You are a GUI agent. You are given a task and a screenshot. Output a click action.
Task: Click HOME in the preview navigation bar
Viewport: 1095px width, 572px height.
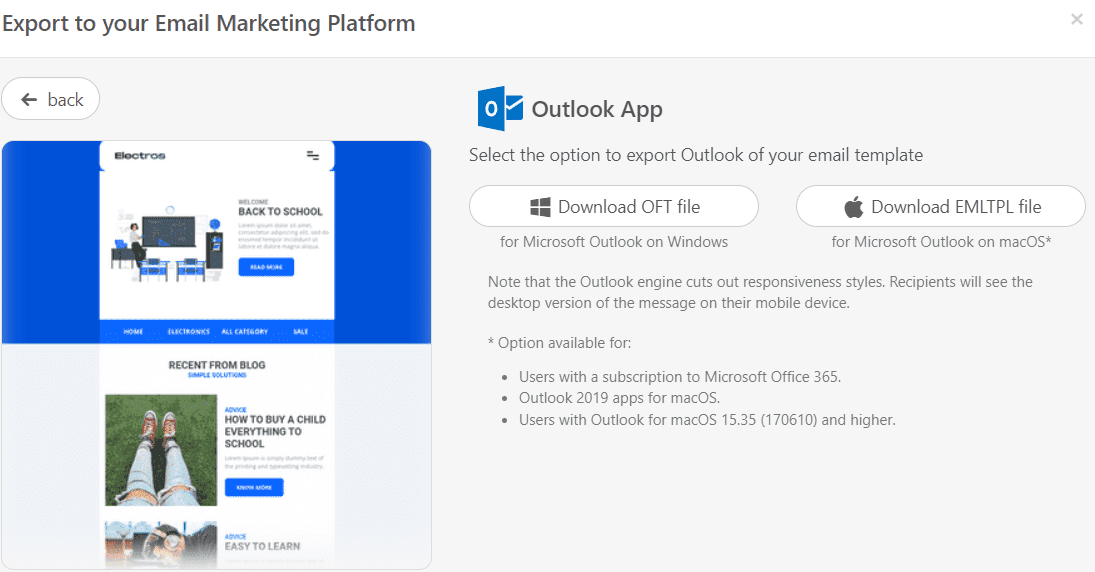coord(133,332)
